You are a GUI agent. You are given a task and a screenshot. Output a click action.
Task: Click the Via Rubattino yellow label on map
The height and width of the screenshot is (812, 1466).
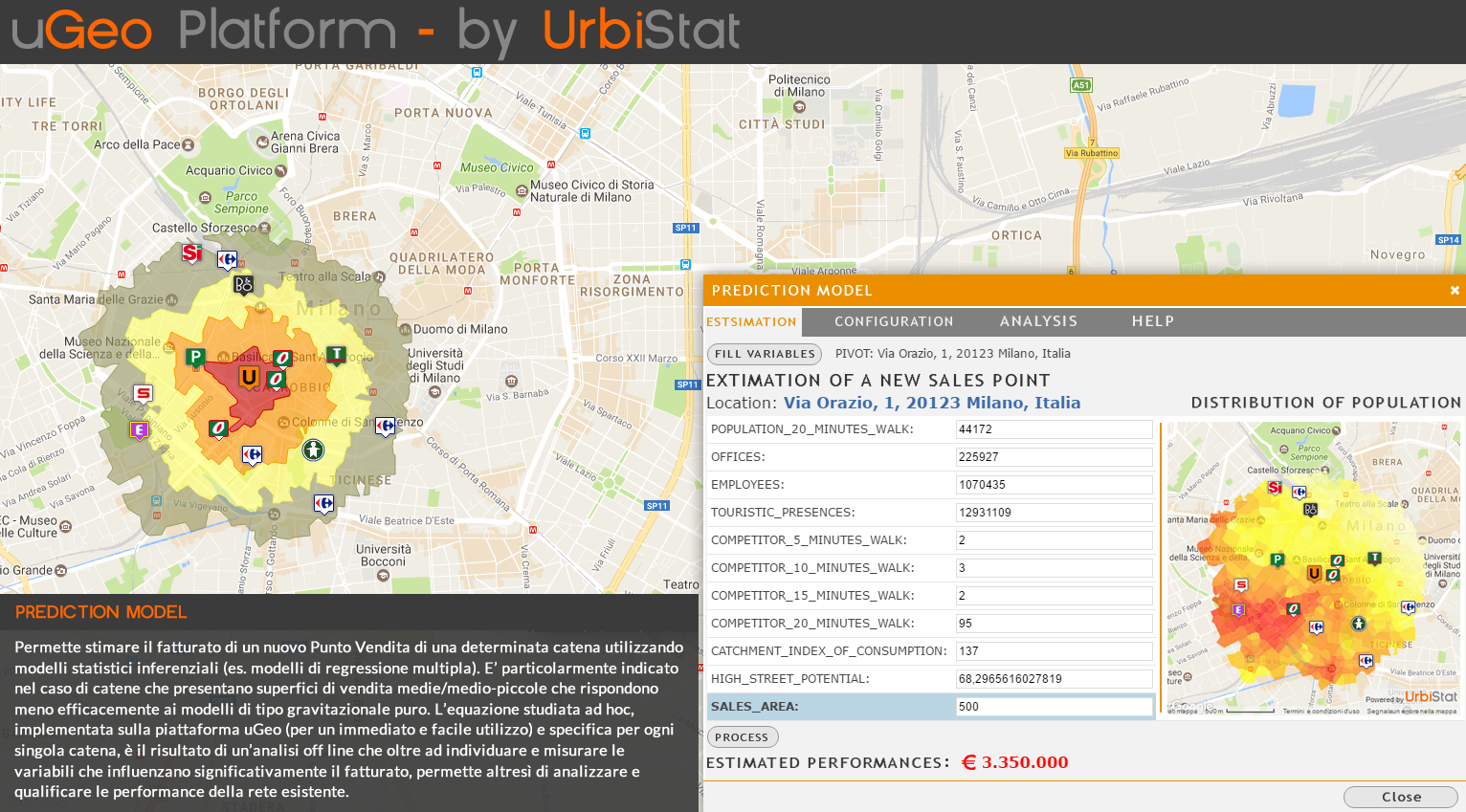pyautogui.click(x=1092, y=153)
